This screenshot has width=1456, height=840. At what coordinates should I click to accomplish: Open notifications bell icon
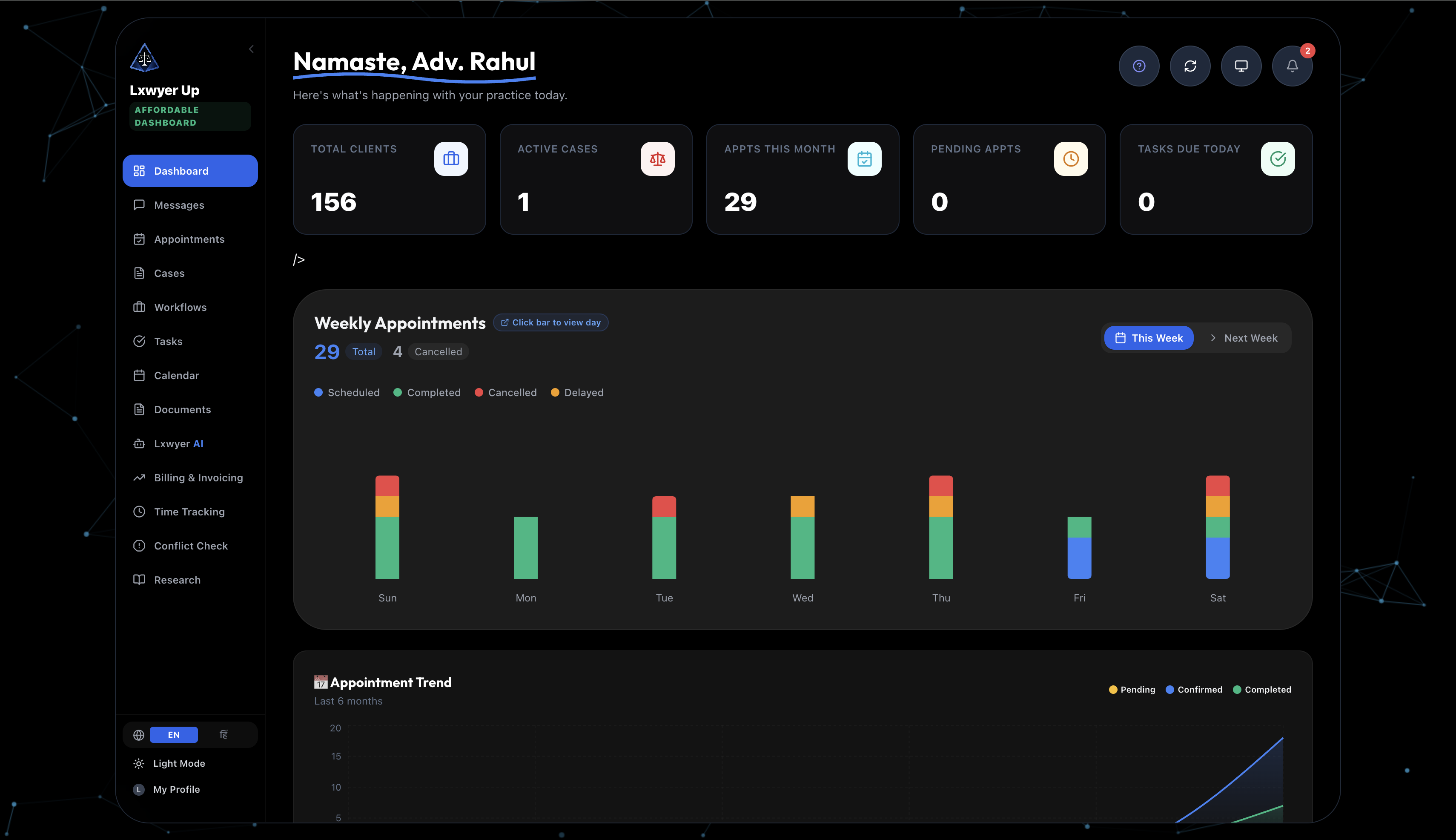tap(1292, 66)
